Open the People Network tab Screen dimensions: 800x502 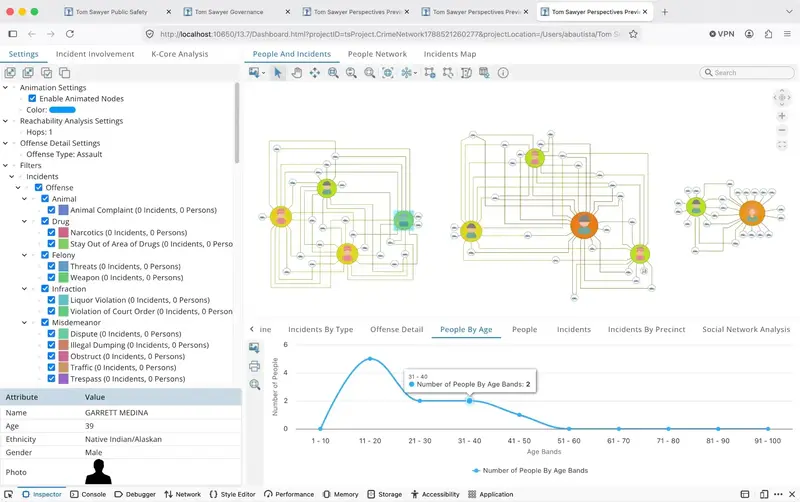(377, 54)
